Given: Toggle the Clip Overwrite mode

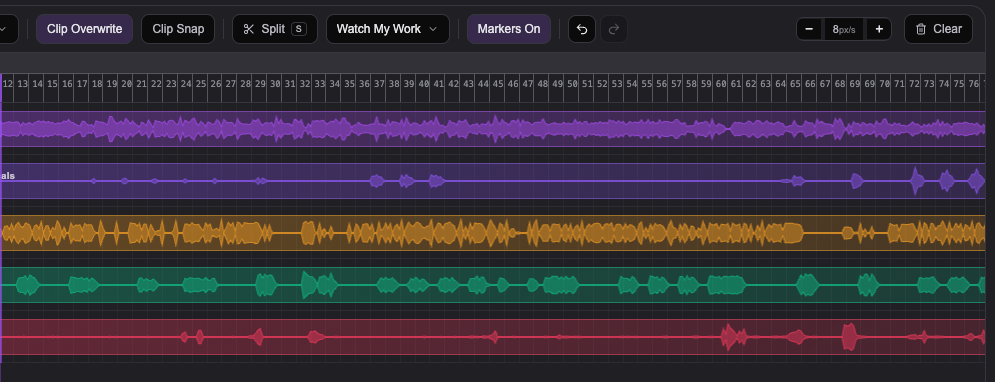Looking at the screenshot, I should (84, 29).
